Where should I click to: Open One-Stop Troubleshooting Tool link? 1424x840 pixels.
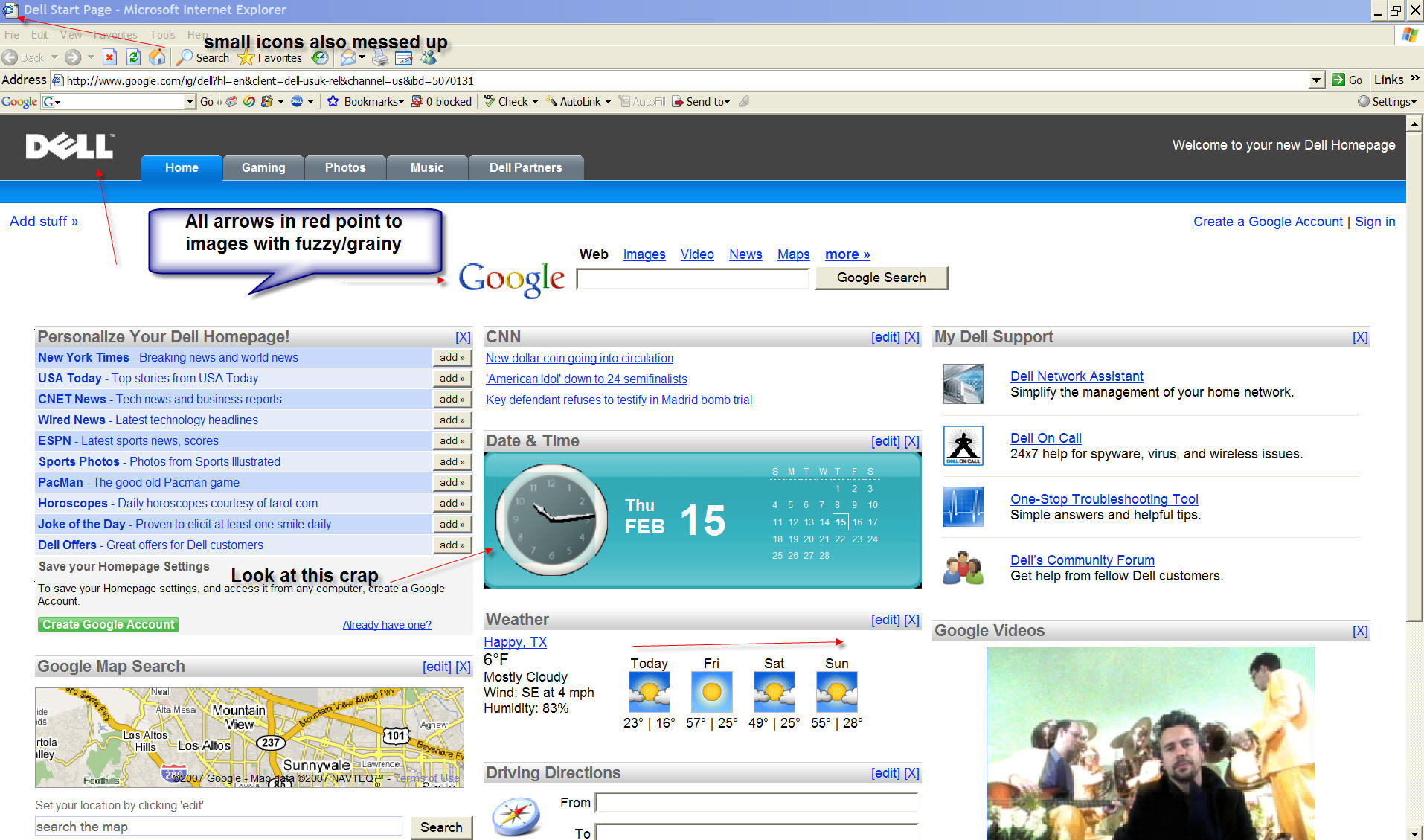click(x=1104, y=498)
